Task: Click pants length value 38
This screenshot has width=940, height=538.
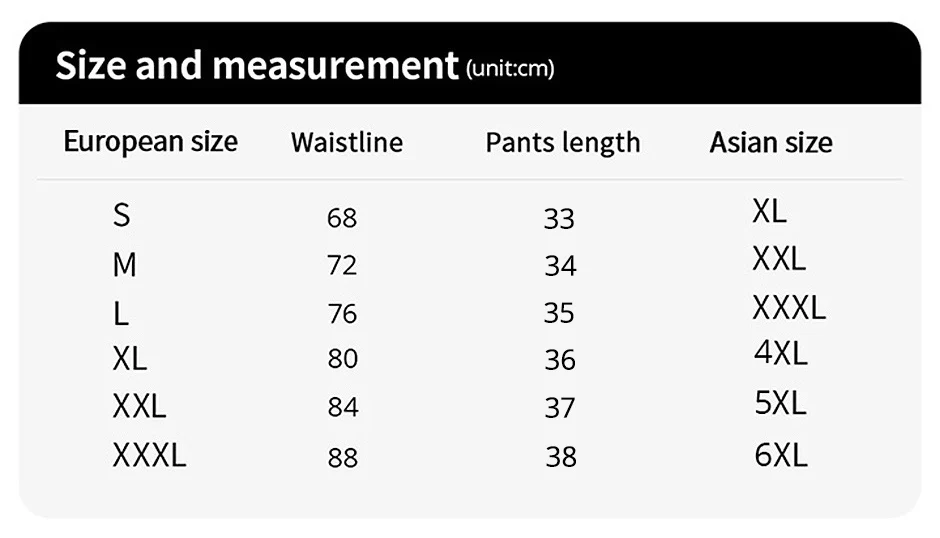Action: (561, 457)
